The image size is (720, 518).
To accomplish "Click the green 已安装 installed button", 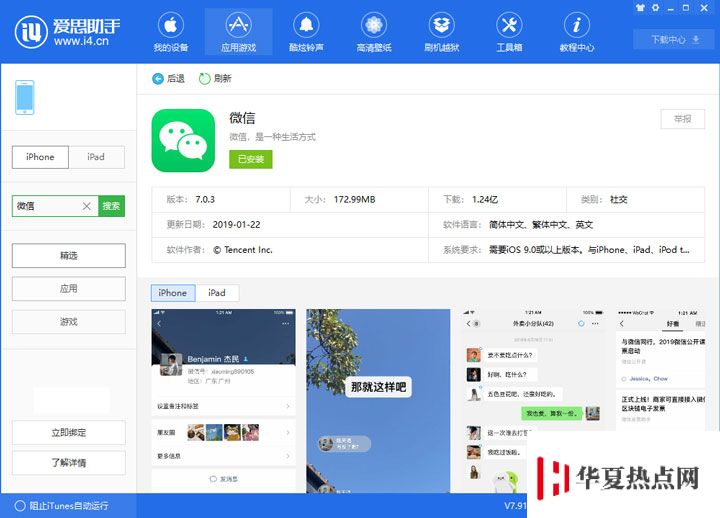I will tap(251, 159).
